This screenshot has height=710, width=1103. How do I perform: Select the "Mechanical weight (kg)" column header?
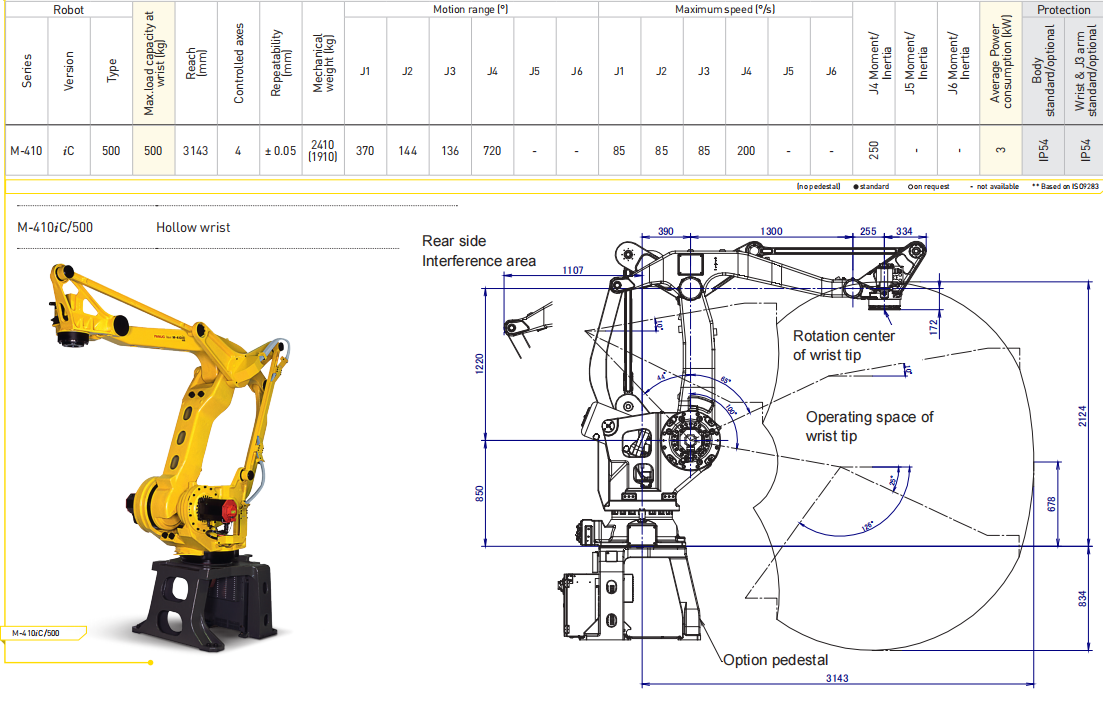323,63
